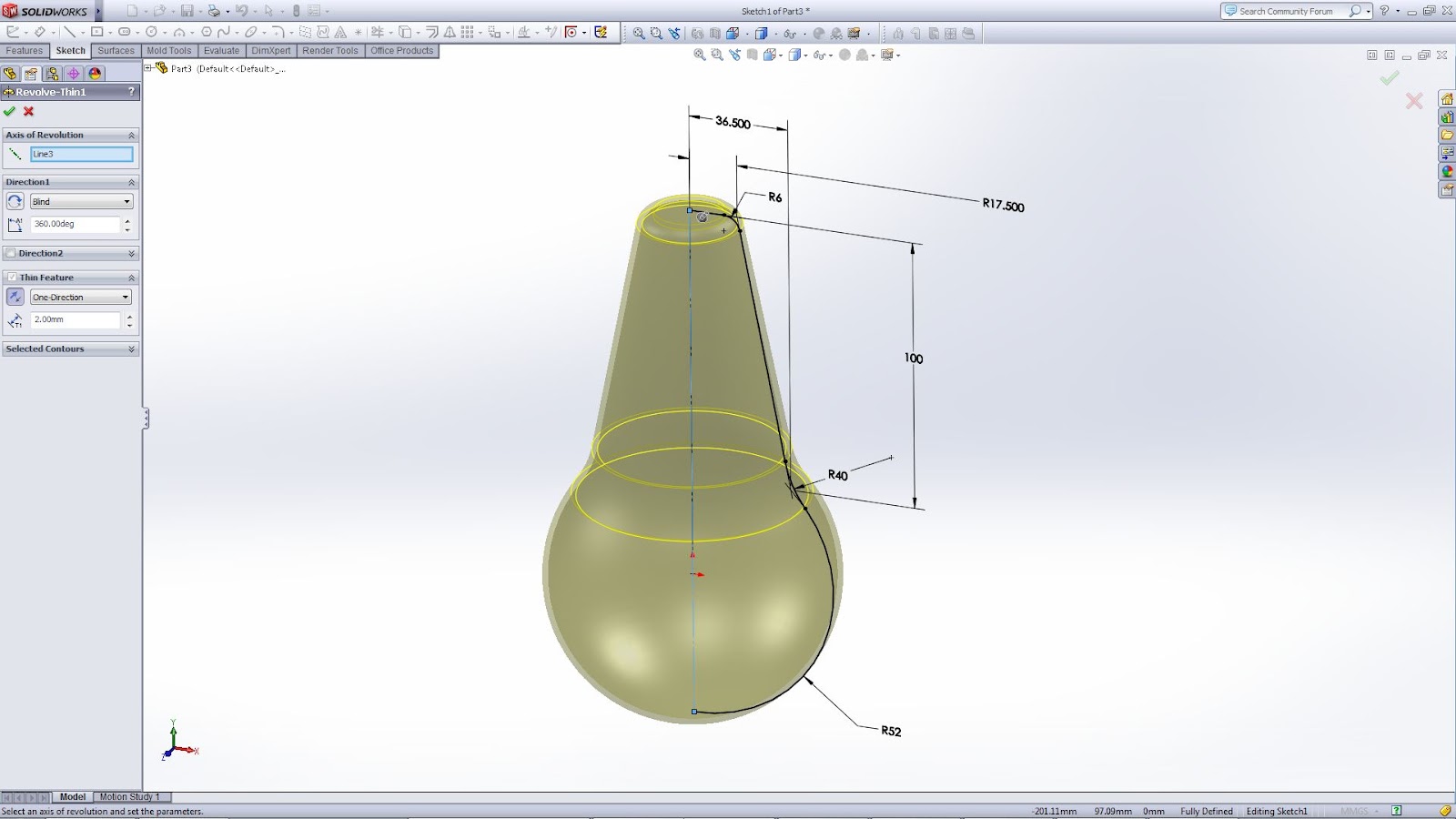The width and height of the screenshot is (1456, 819).
Task: Click the Reverse Direction icon in Direction1
Action: click(16, 201)
